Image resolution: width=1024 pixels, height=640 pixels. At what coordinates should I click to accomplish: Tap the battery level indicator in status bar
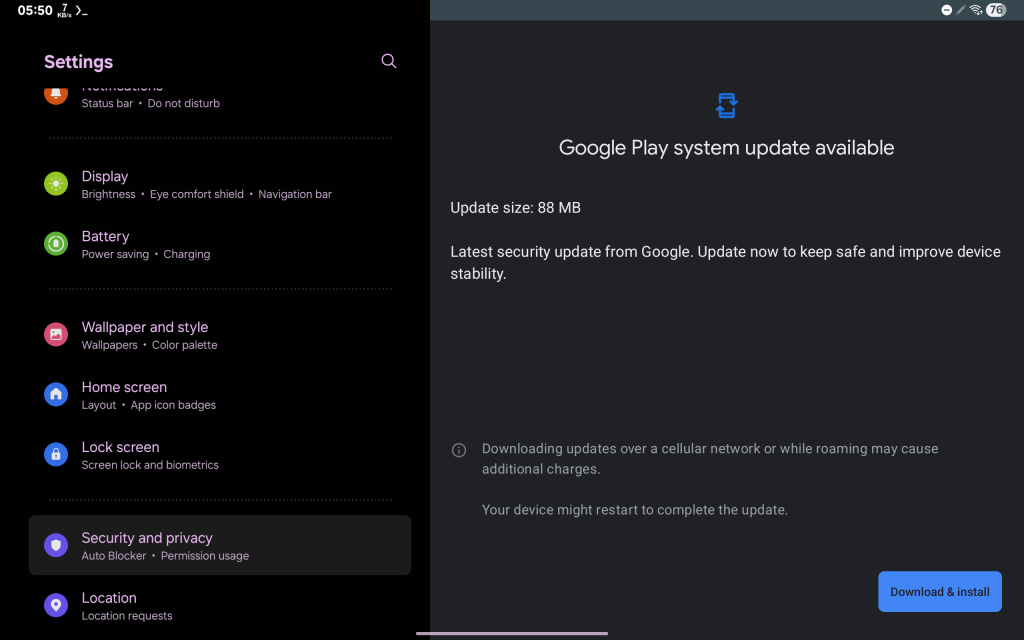click(x=995, y=10)
